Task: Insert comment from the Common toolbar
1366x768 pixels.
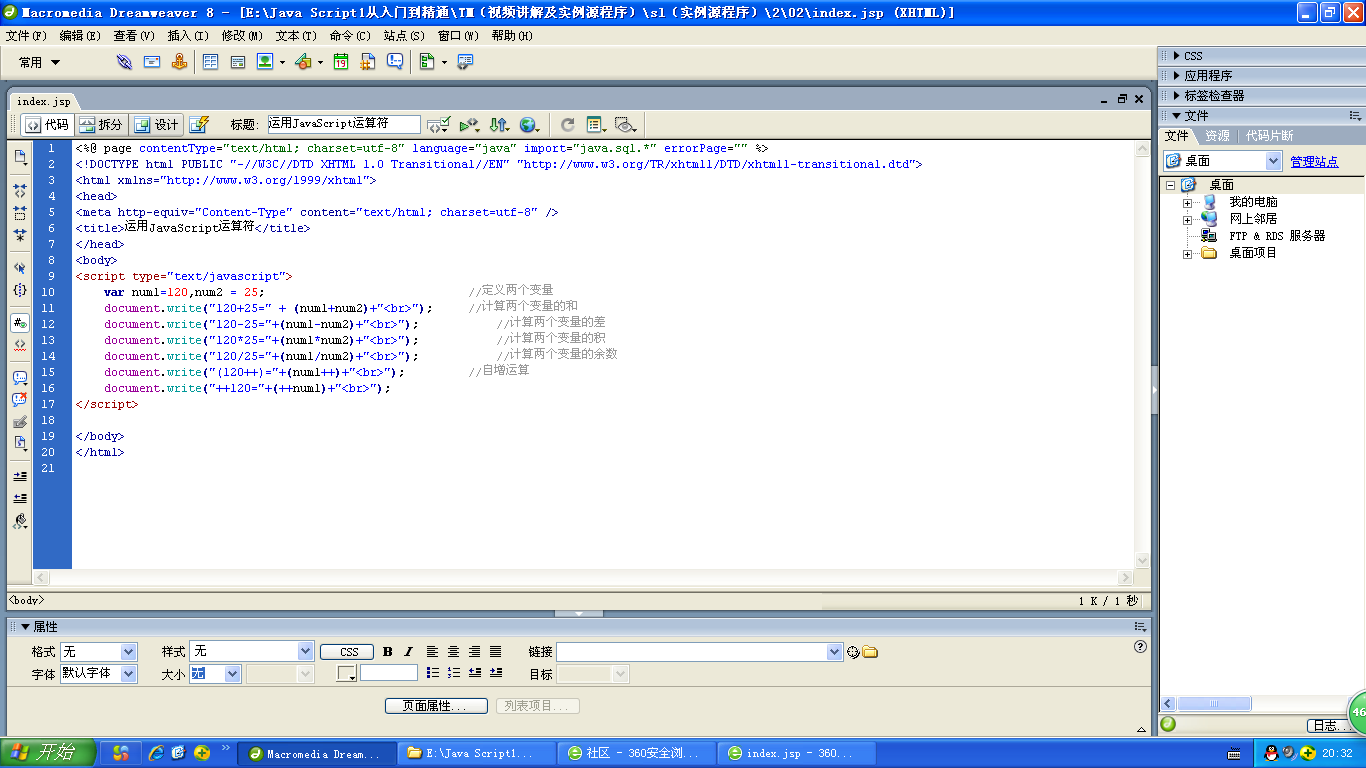Action: [x=395, y=62]
